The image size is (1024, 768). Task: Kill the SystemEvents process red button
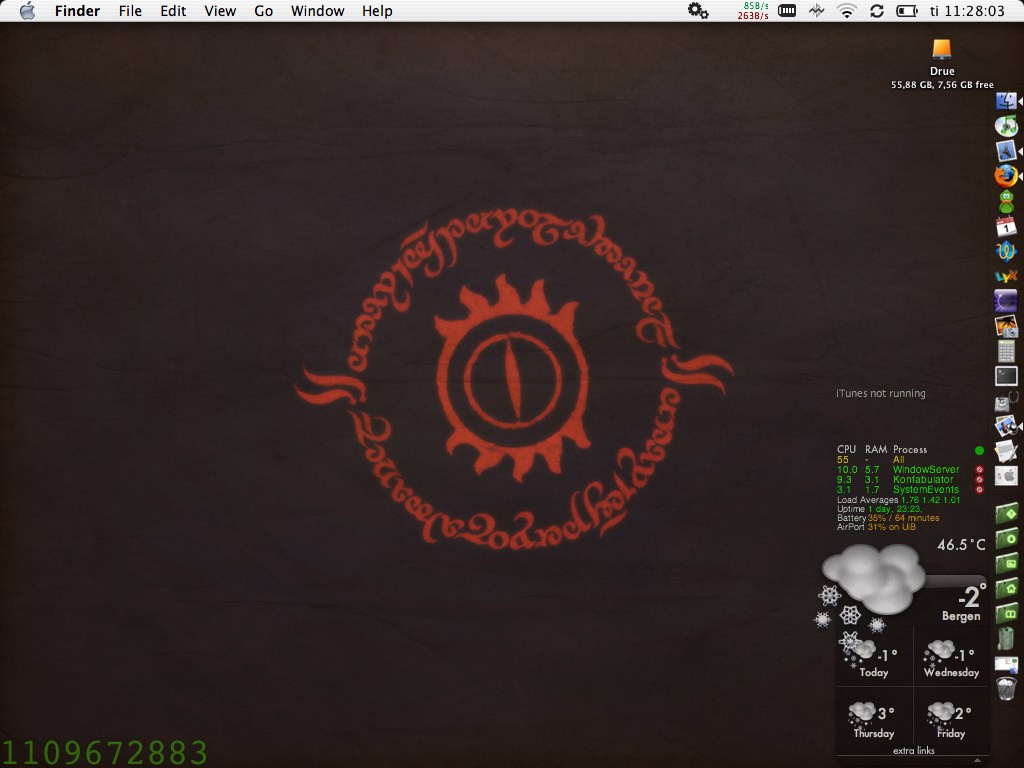(x=979, y=489)
